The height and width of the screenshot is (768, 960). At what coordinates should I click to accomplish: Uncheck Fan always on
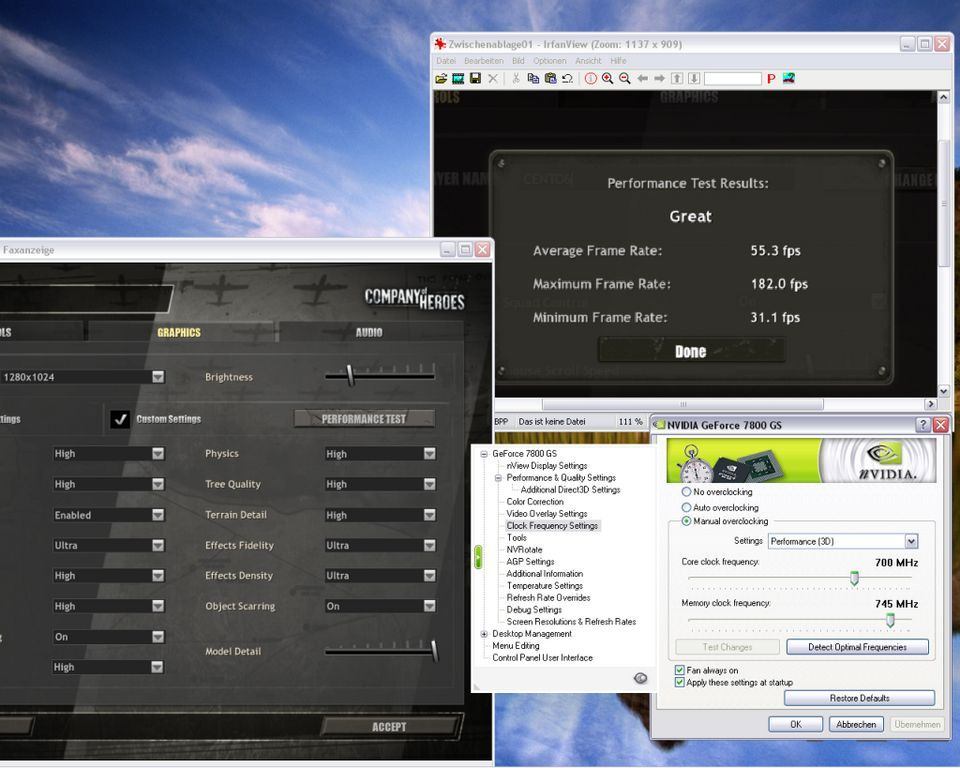[x=680, y=670]
